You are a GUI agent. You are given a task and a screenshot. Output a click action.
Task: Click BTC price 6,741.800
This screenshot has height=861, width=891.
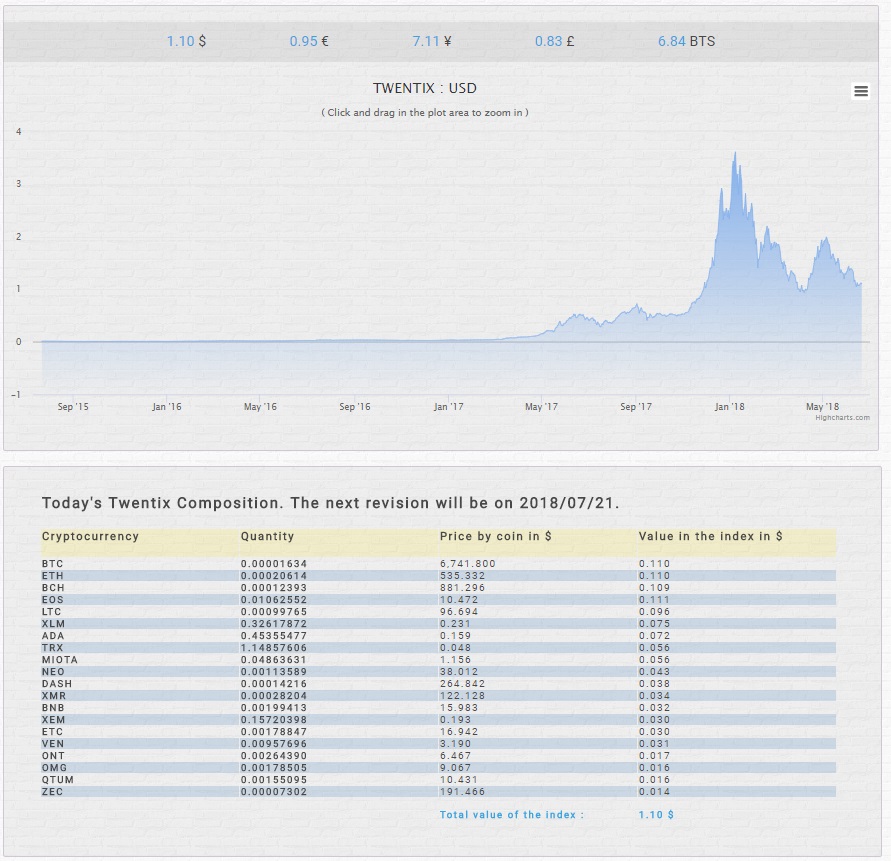[468, 564]
